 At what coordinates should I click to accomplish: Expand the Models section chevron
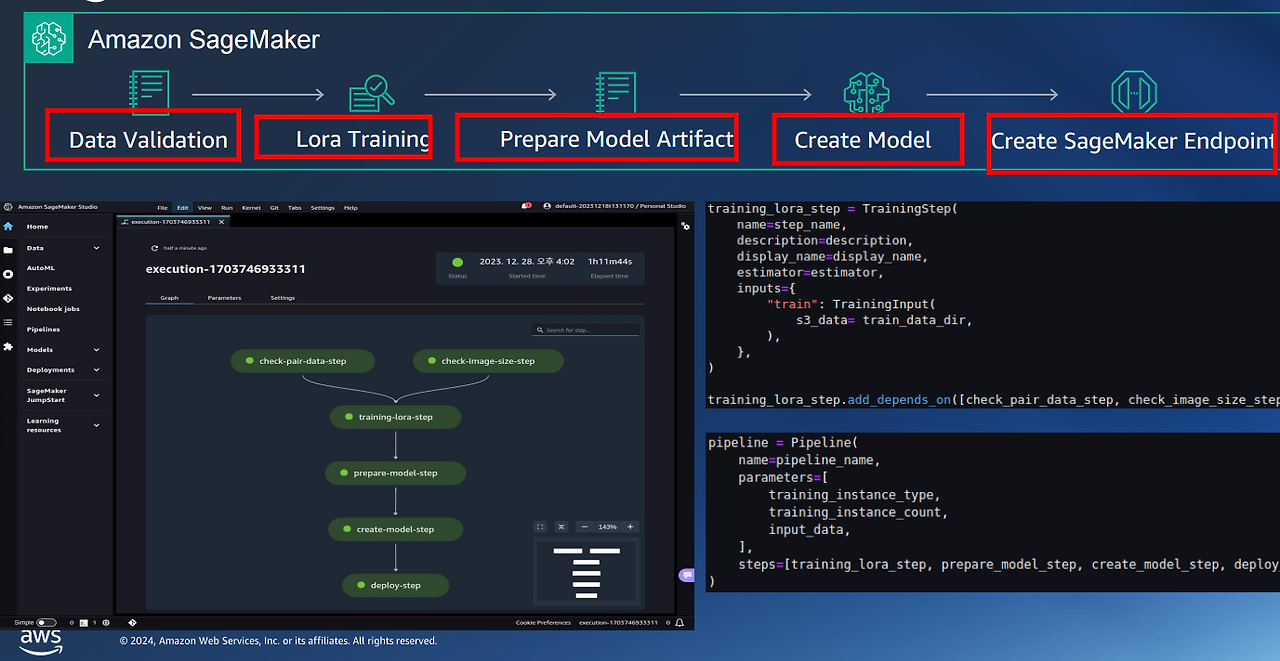coord(96,350)
